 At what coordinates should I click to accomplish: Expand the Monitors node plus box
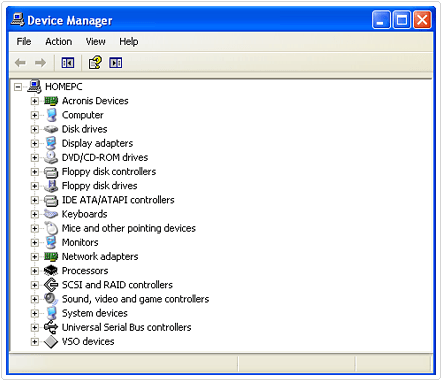coord(34,243)
